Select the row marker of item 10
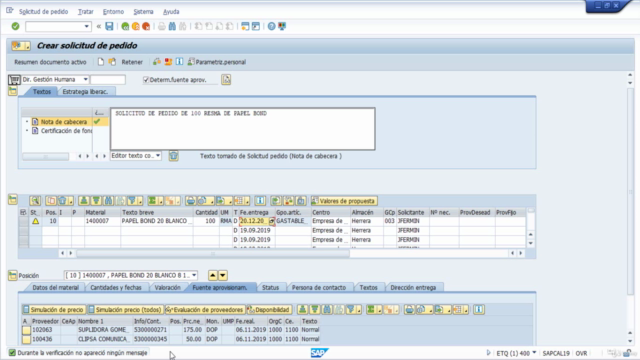The image size is (640, 360). coord(24,221)
